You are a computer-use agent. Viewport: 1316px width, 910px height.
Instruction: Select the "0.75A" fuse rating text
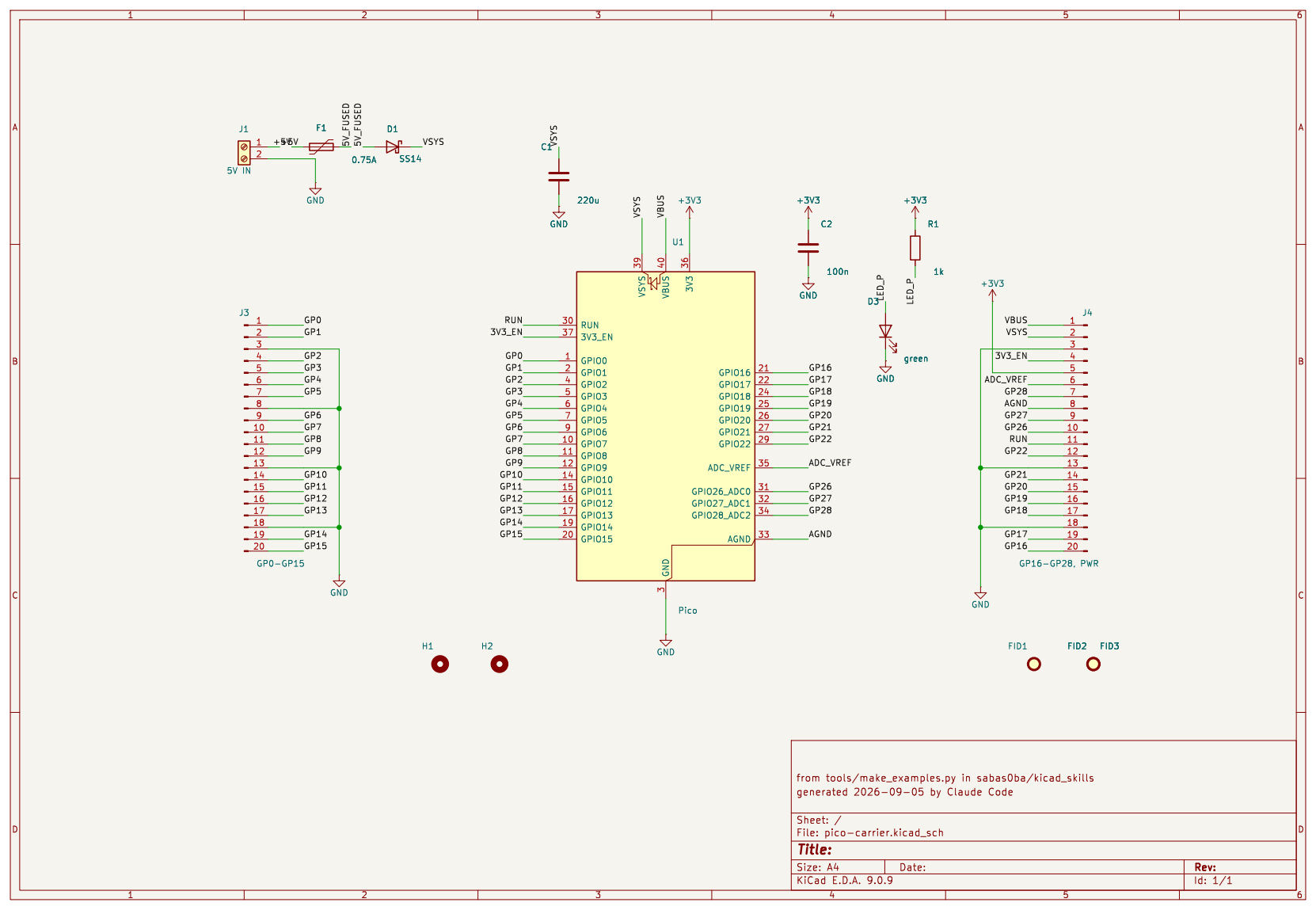(364, 160)
